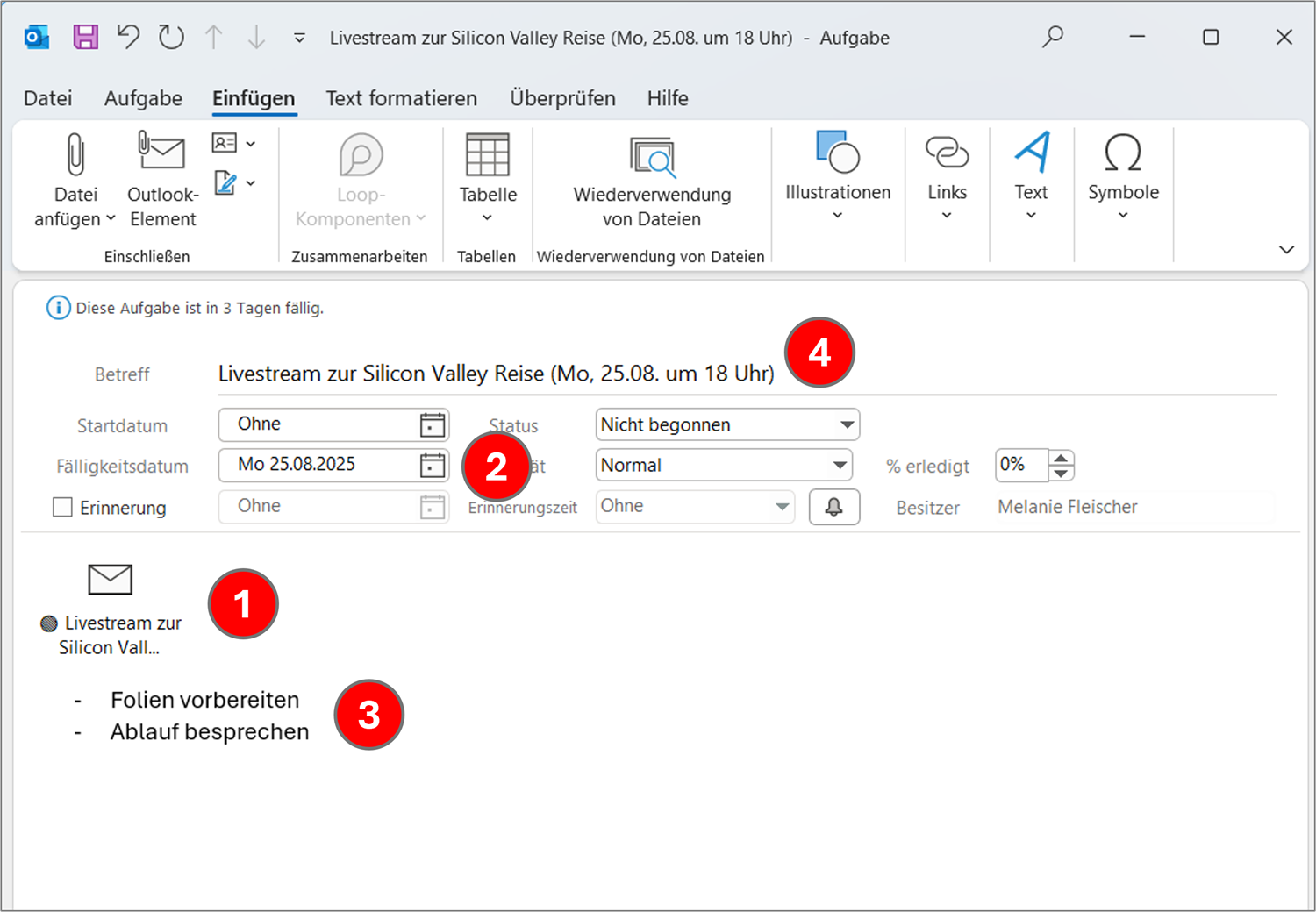
Task: Collapse the ribbon with the chevron
Action: pyautogui.click(x=1286, y=250)
